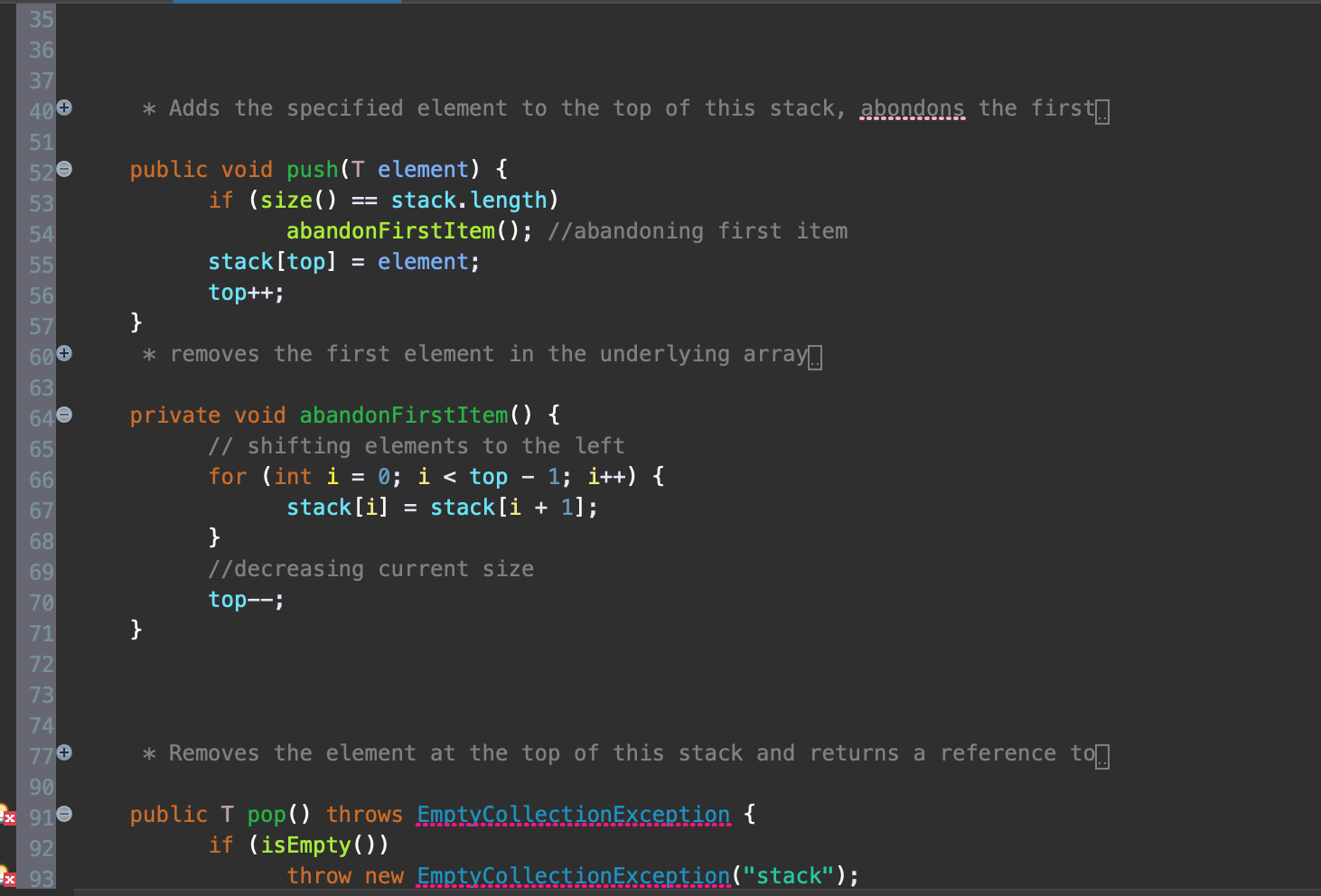Click the minus fold icon beside the pop method
Image resolution: width=1321 pixels, height=896 pixels.
[63, 813]
